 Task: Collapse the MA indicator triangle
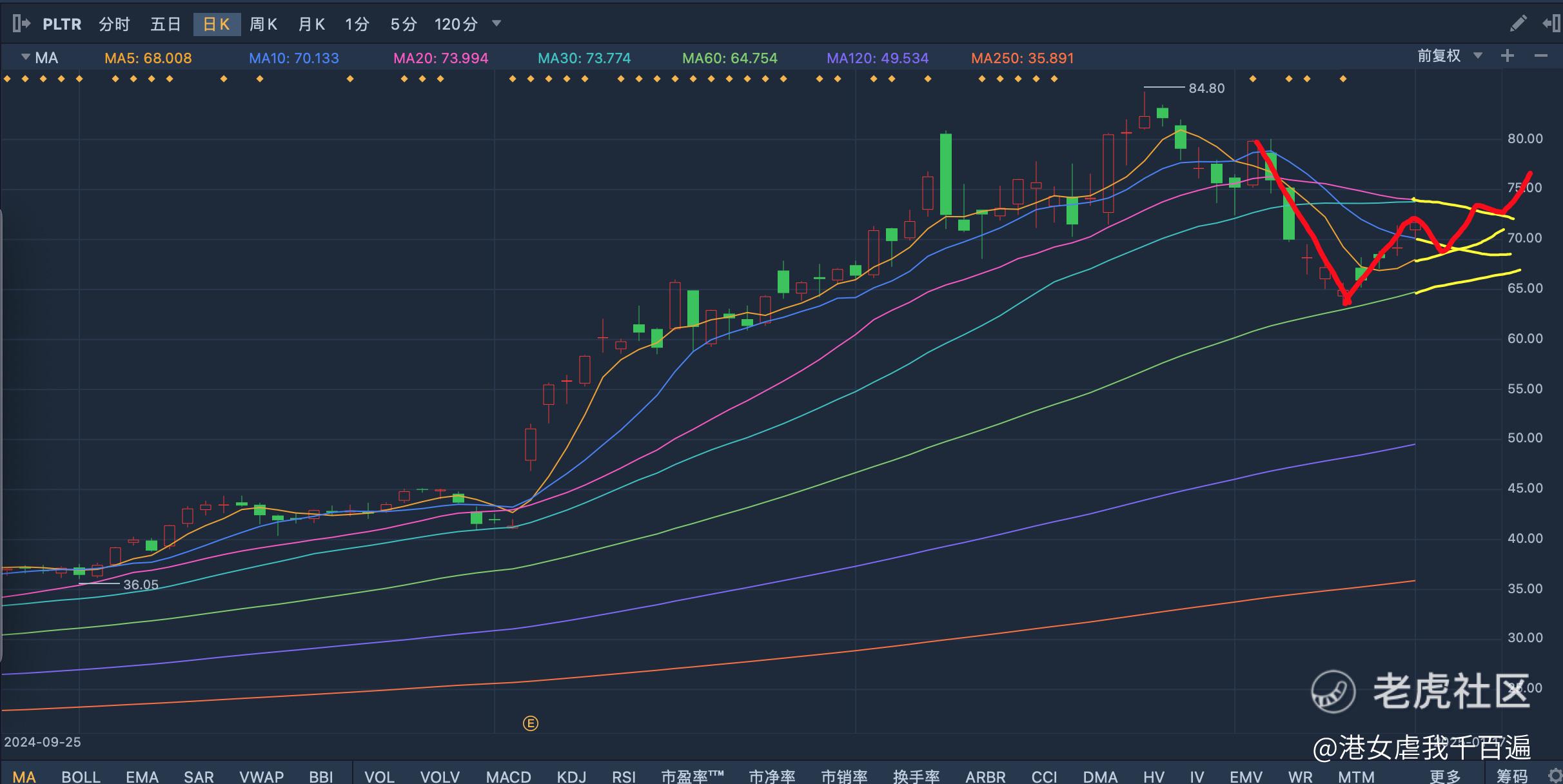26,57
